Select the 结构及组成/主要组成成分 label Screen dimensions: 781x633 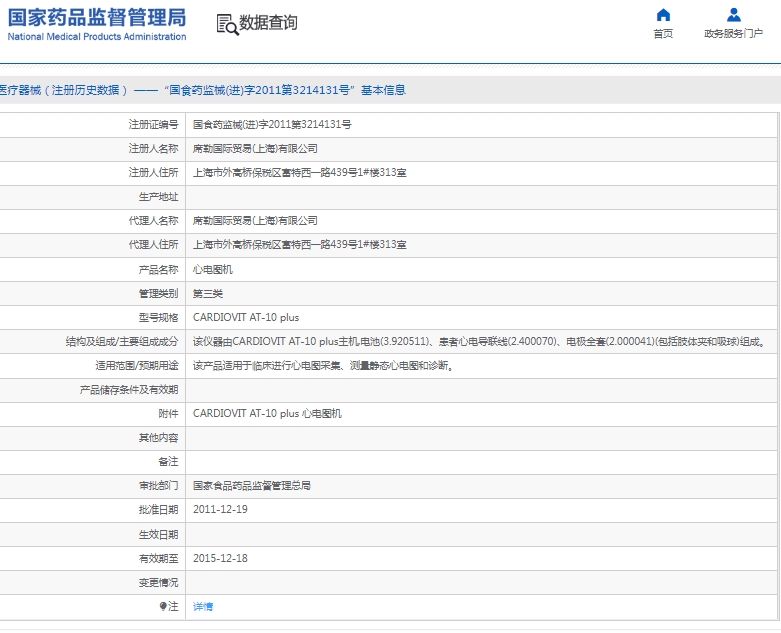pos(122,342)
